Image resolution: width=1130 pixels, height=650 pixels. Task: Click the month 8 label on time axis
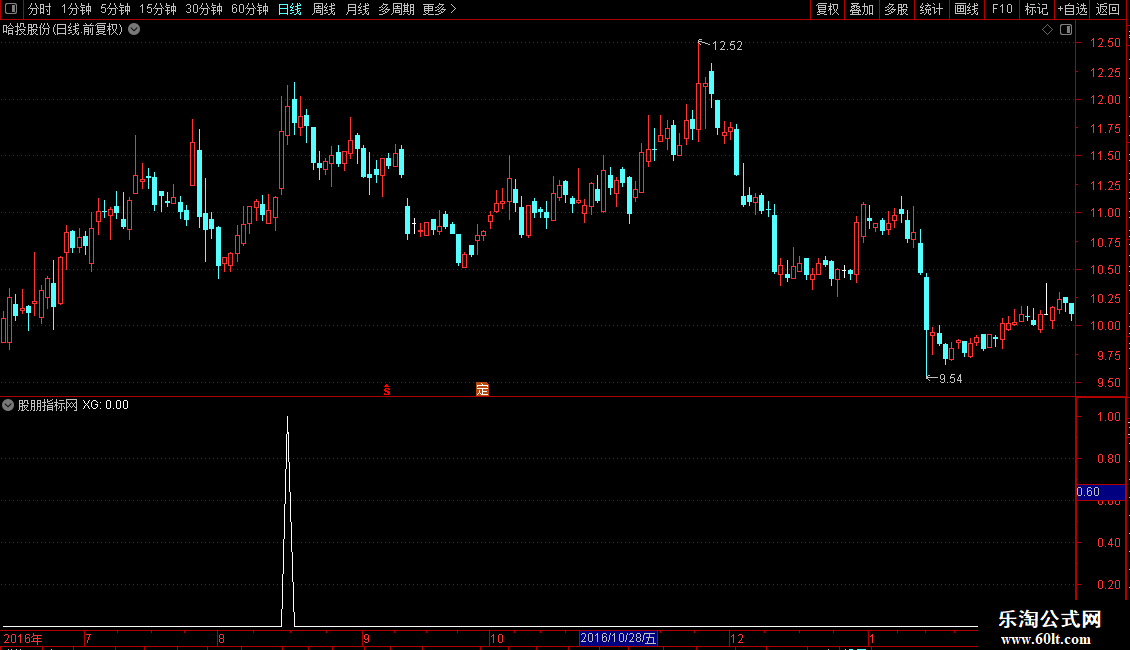click(x=221, y=639)
